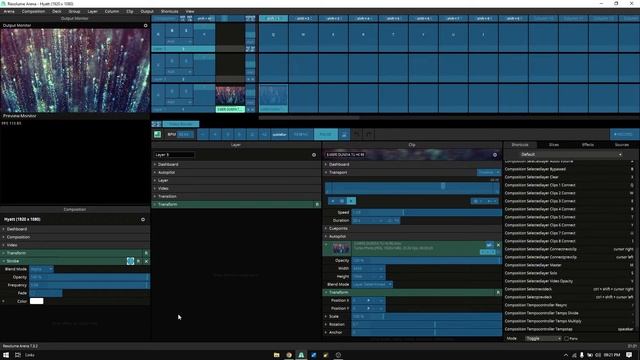Toggle bypass B on top layer
This screenshot has width=640, height=360.
click(x=172, y=31)
